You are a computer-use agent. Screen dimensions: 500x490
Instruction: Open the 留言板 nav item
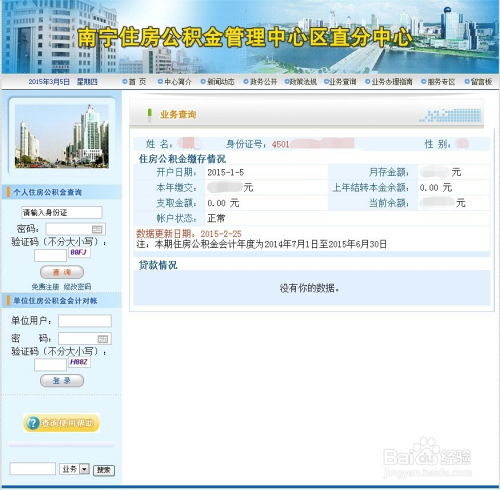pyautogui.click(x=478, y=82)
